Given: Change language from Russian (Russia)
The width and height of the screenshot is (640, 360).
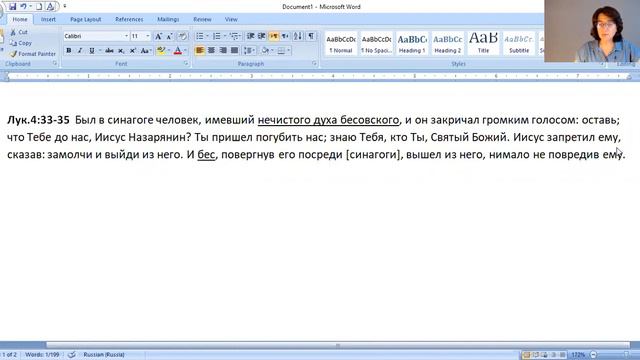Looking at the screenshot, I should (104, 355).
